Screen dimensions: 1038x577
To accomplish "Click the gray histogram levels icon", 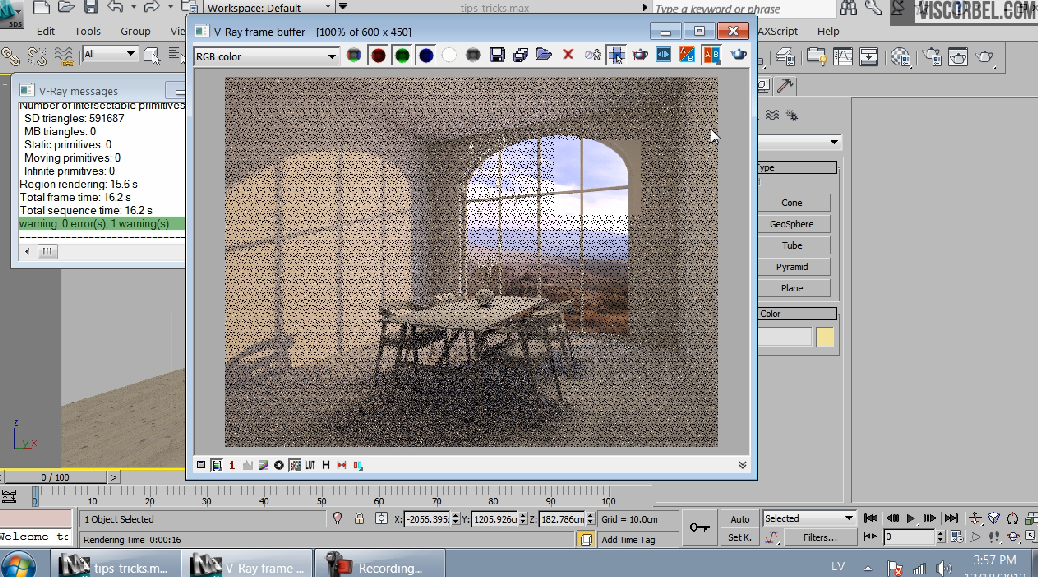I will (x=248, y=465).
